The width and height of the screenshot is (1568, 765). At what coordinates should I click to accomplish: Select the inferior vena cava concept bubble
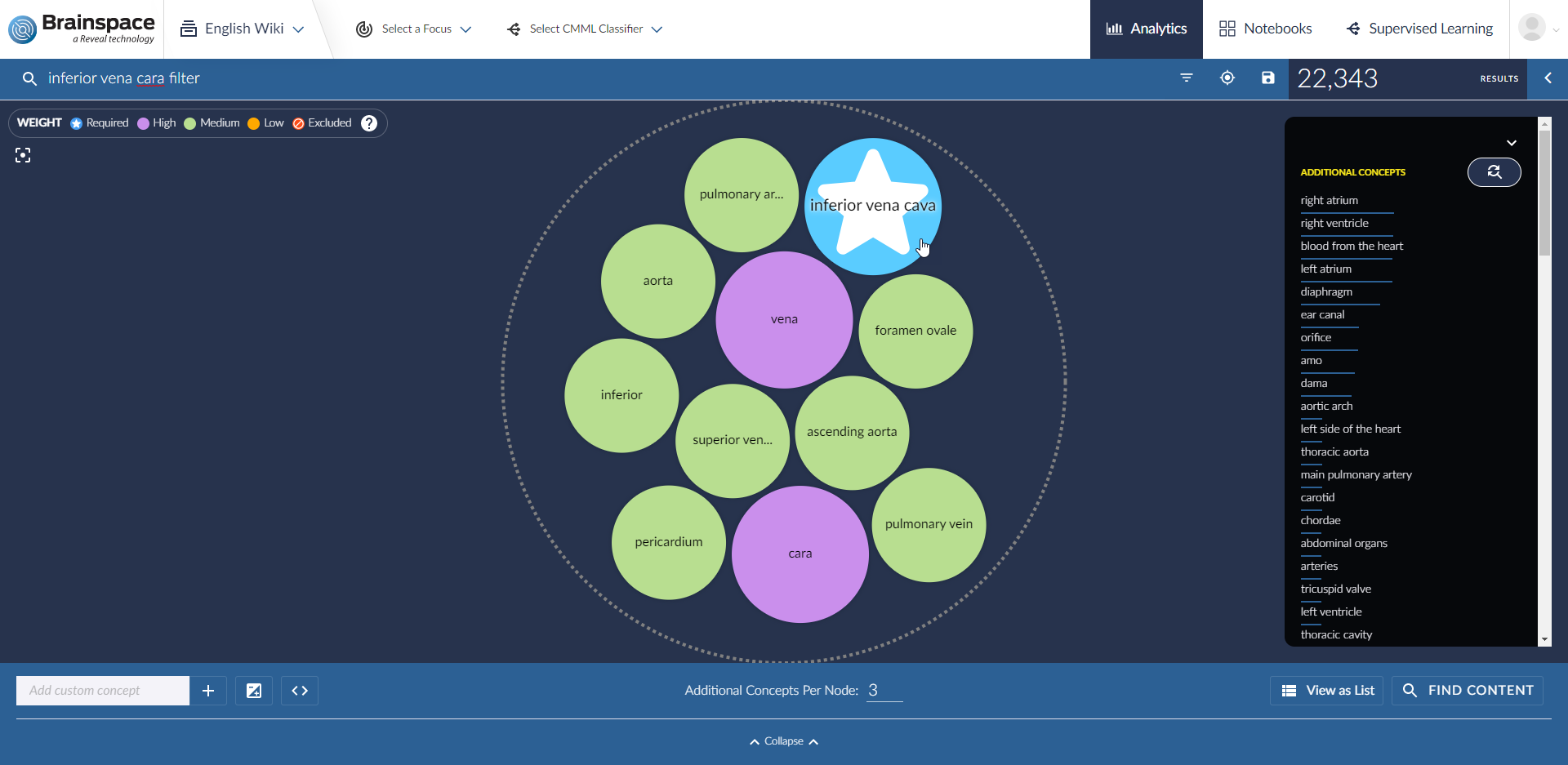tap(873, 206)
